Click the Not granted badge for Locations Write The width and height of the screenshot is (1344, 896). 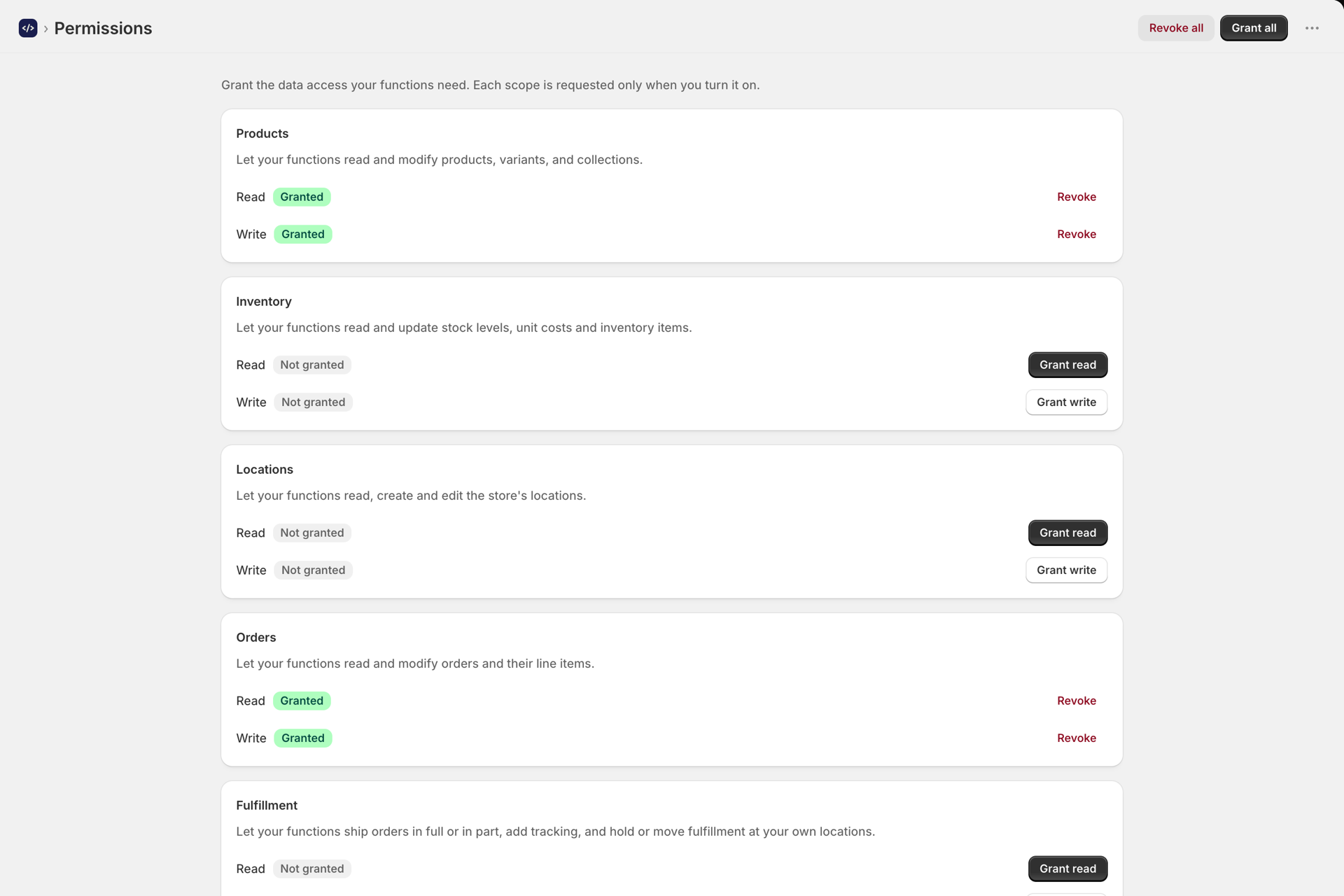pyautogui.click(x=314, y=570)
